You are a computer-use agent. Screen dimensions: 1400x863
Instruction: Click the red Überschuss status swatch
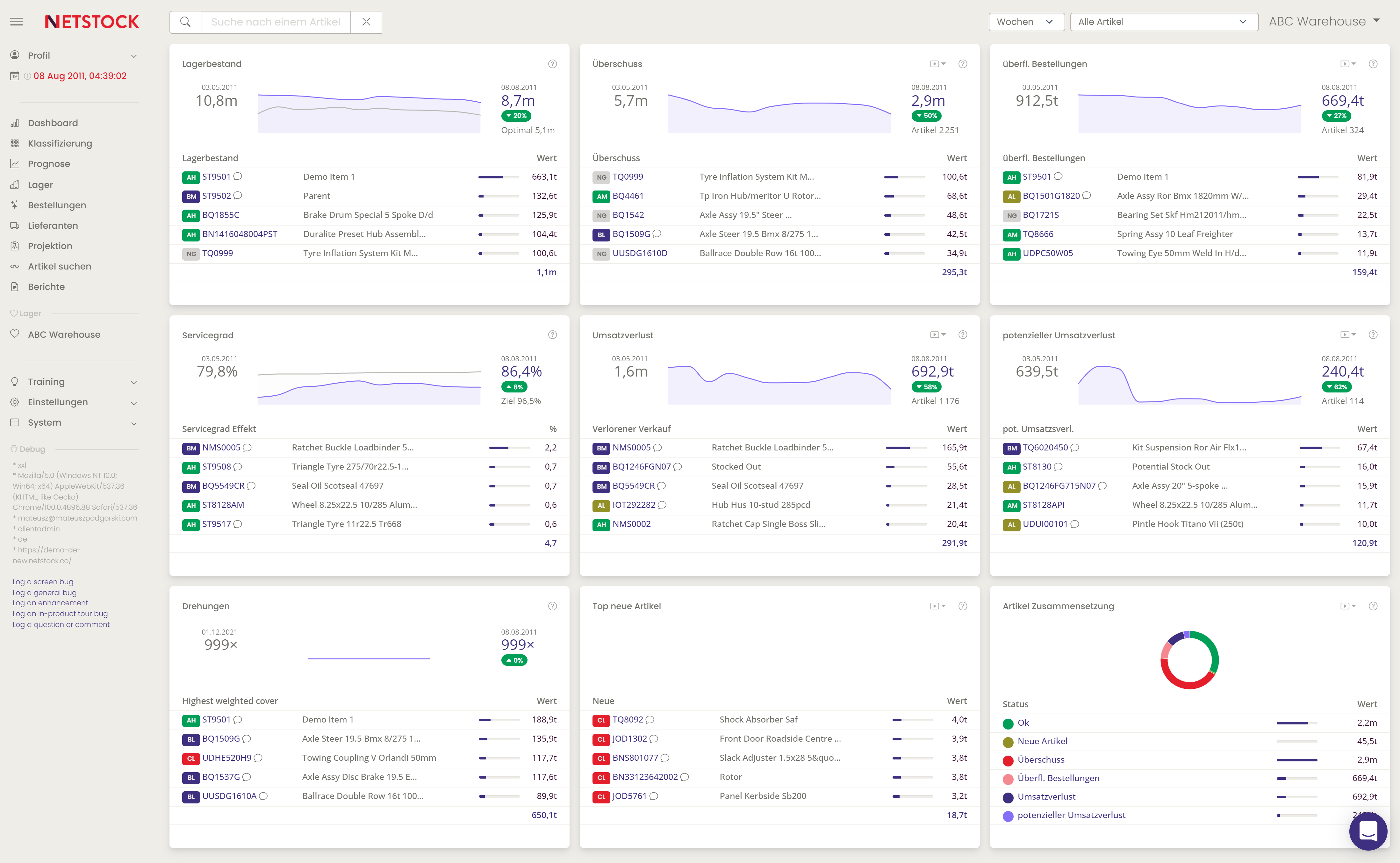point(1008,760)
